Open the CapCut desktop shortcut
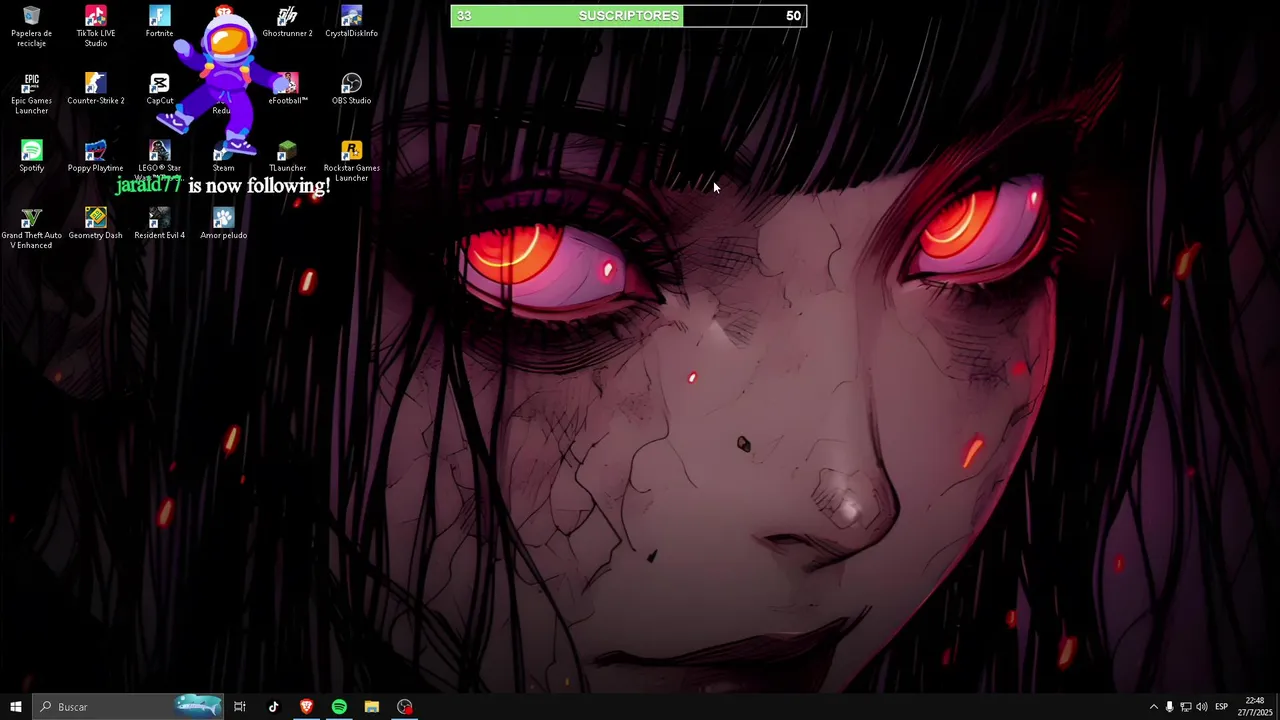The image size is (1280, 720). click(159, 89)
